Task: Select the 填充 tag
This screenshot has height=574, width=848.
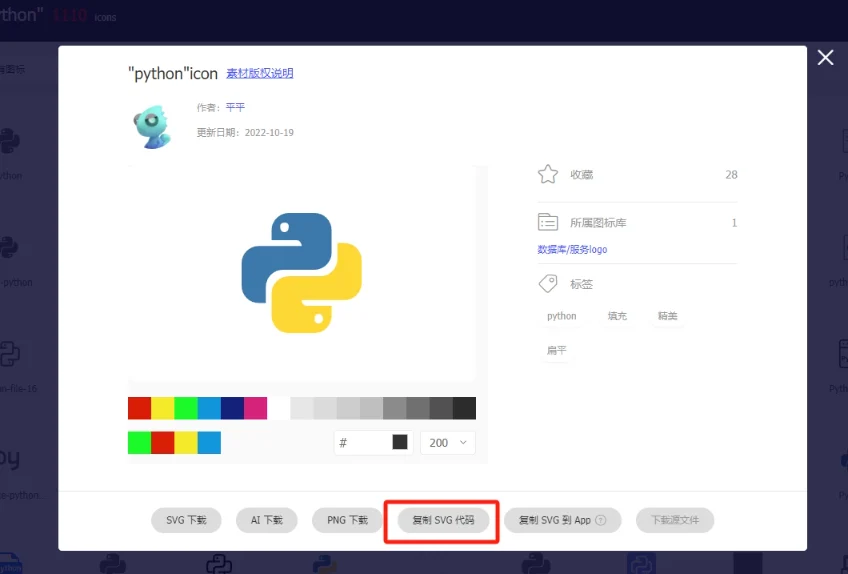Action: [x=617, y=316]
